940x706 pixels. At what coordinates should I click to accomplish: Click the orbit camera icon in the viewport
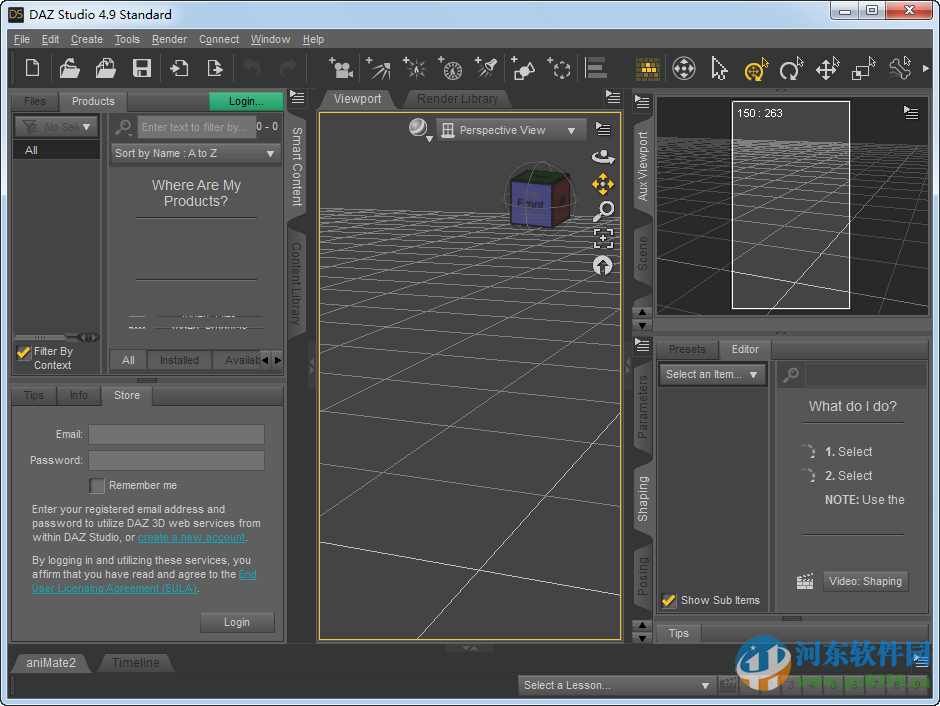[603, 157]
